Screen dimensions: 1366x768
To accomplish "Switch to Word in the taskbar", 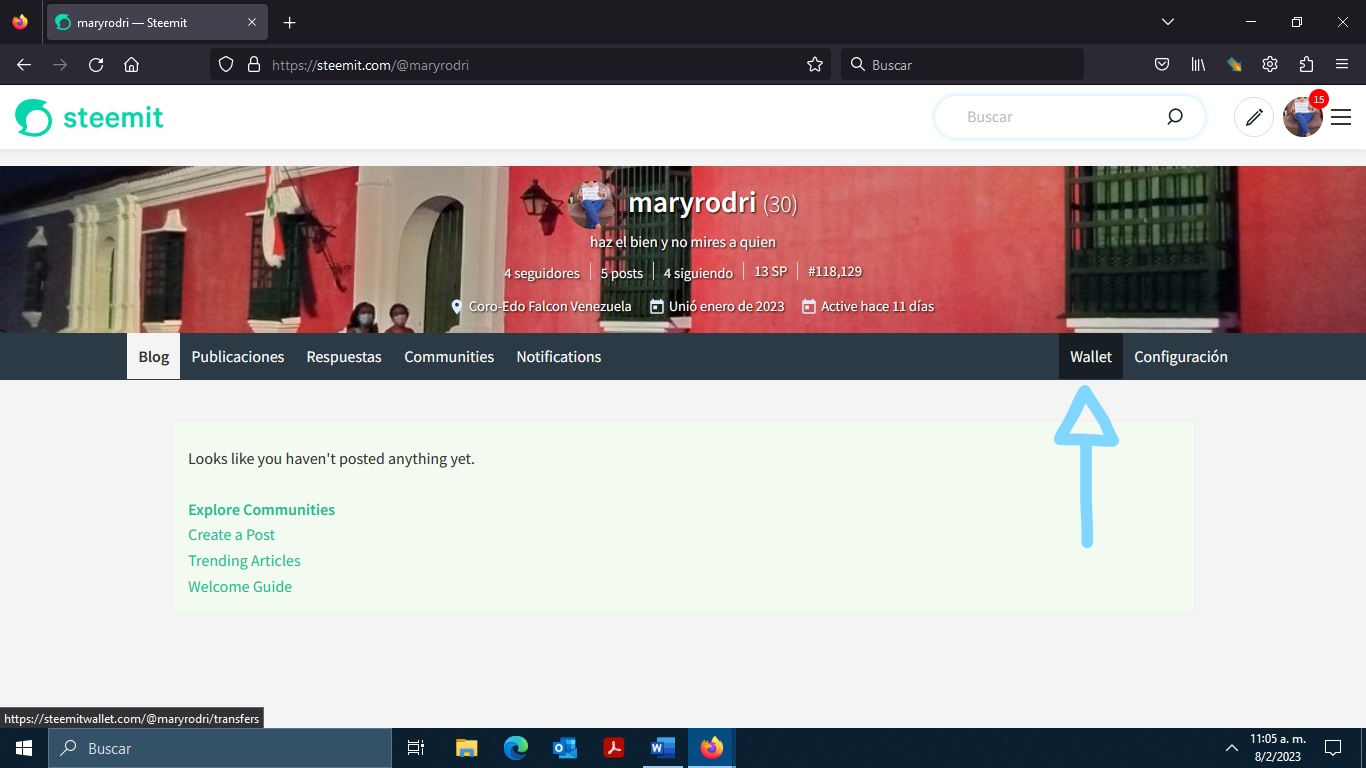I will pos(663,748).
